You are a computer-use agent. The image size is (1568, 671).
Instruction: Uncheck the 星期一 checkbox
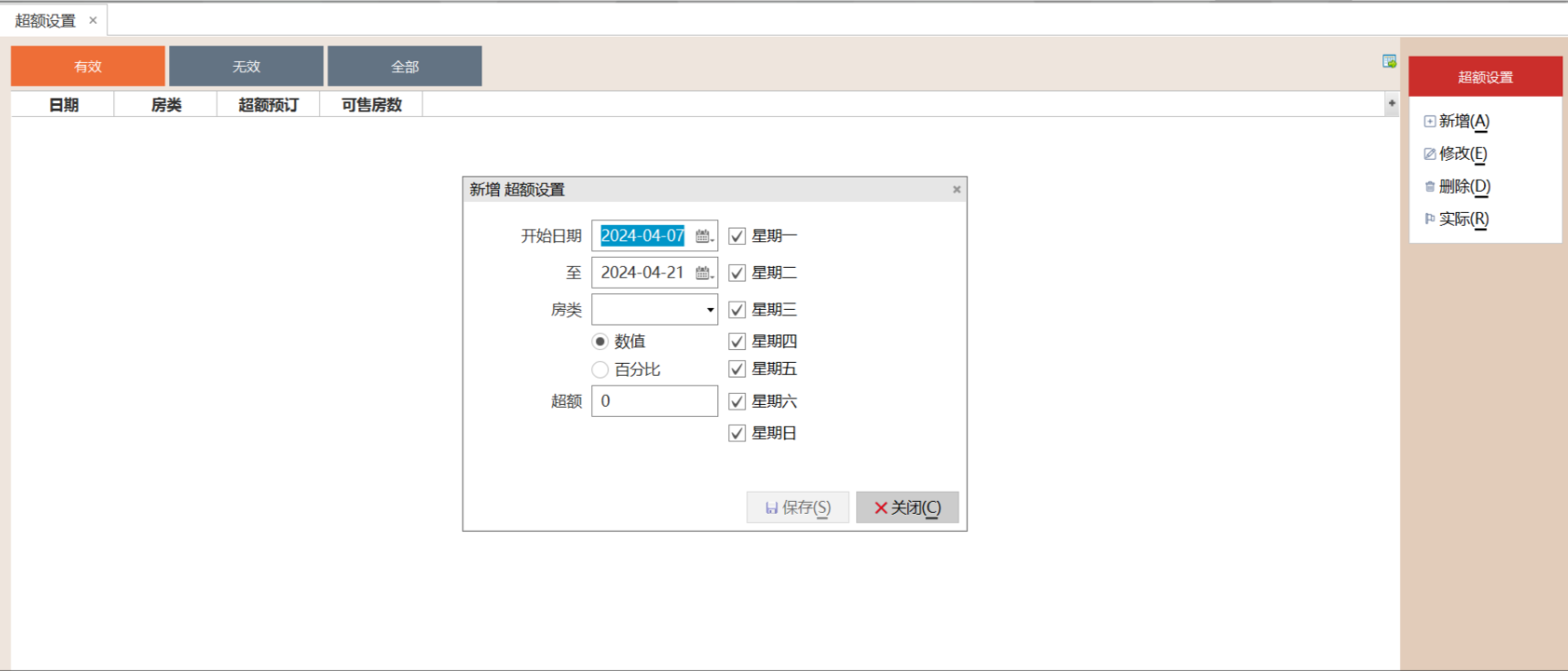(x=737, y=237)
